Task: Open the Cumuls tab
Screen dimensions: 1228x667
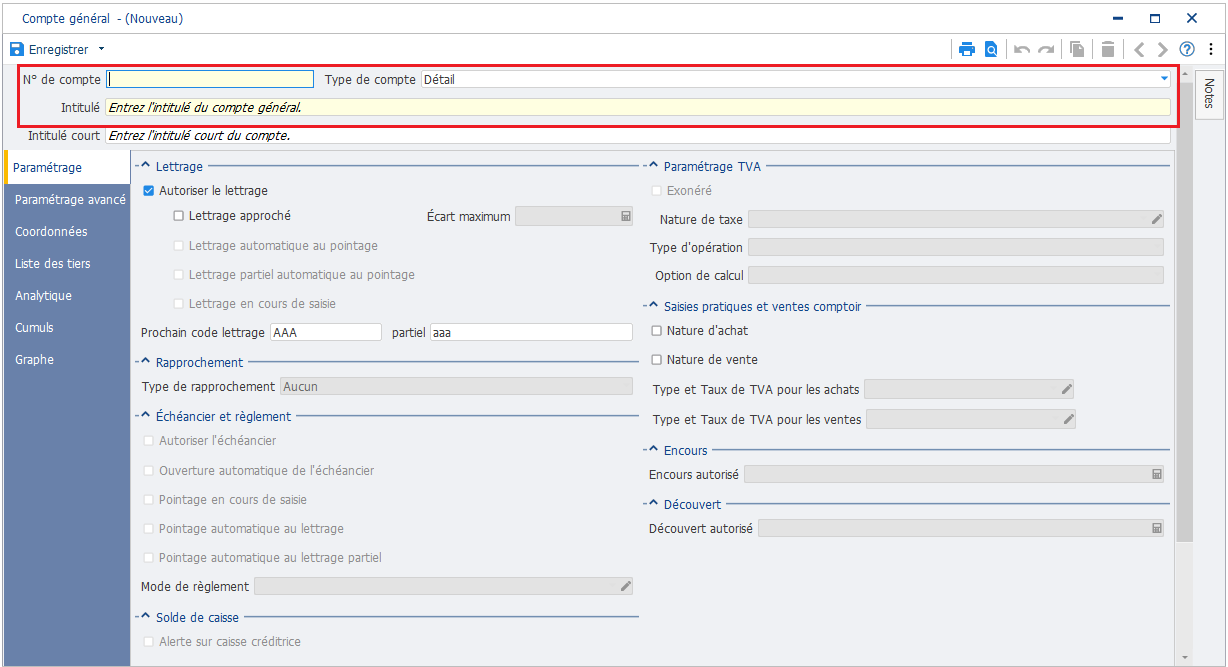Action: click(67, 327)
